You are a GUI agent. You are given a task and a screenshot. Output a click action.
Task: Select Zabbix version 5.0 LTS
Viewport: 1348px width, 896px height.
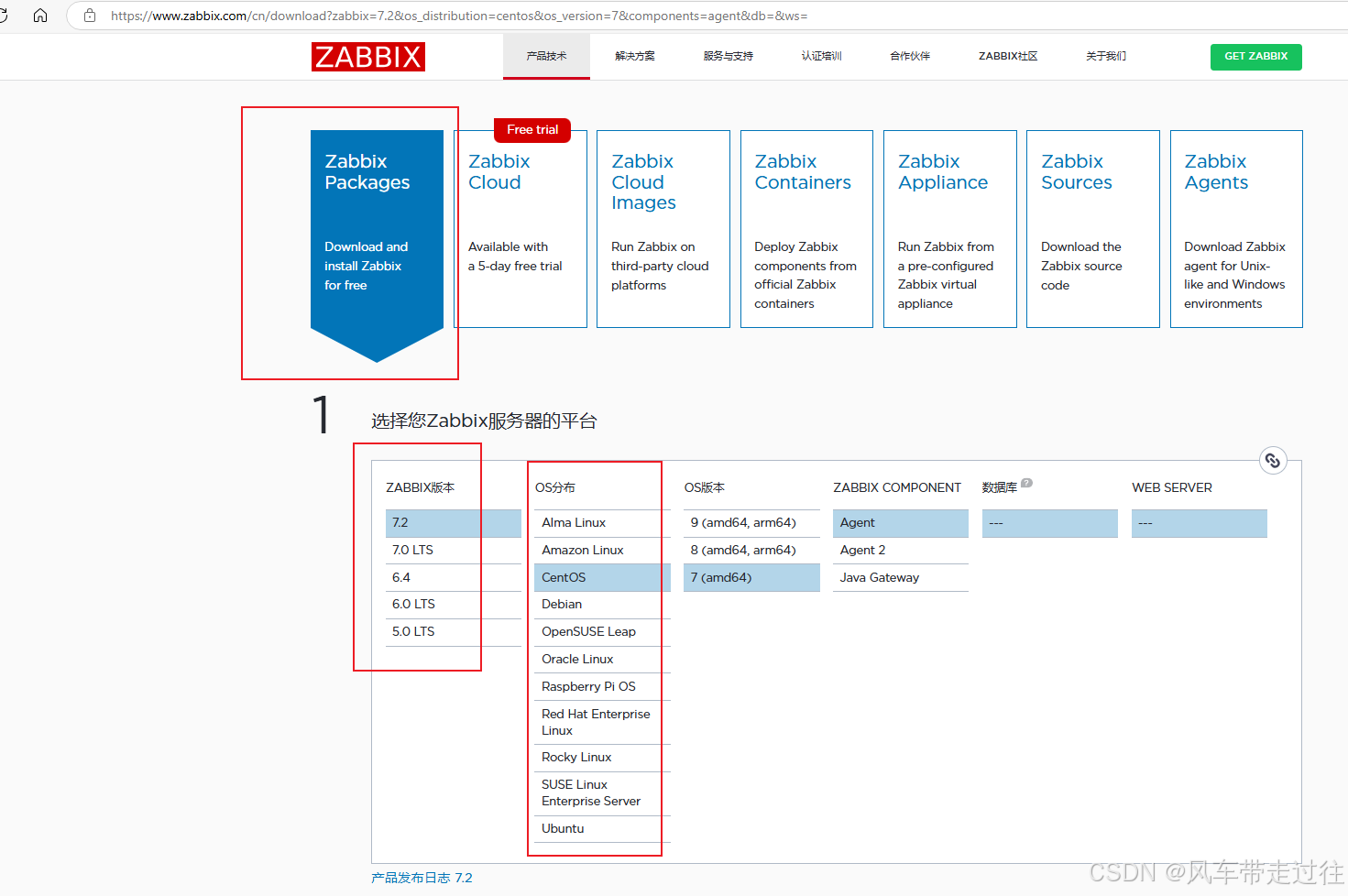[x=454, y=632]
